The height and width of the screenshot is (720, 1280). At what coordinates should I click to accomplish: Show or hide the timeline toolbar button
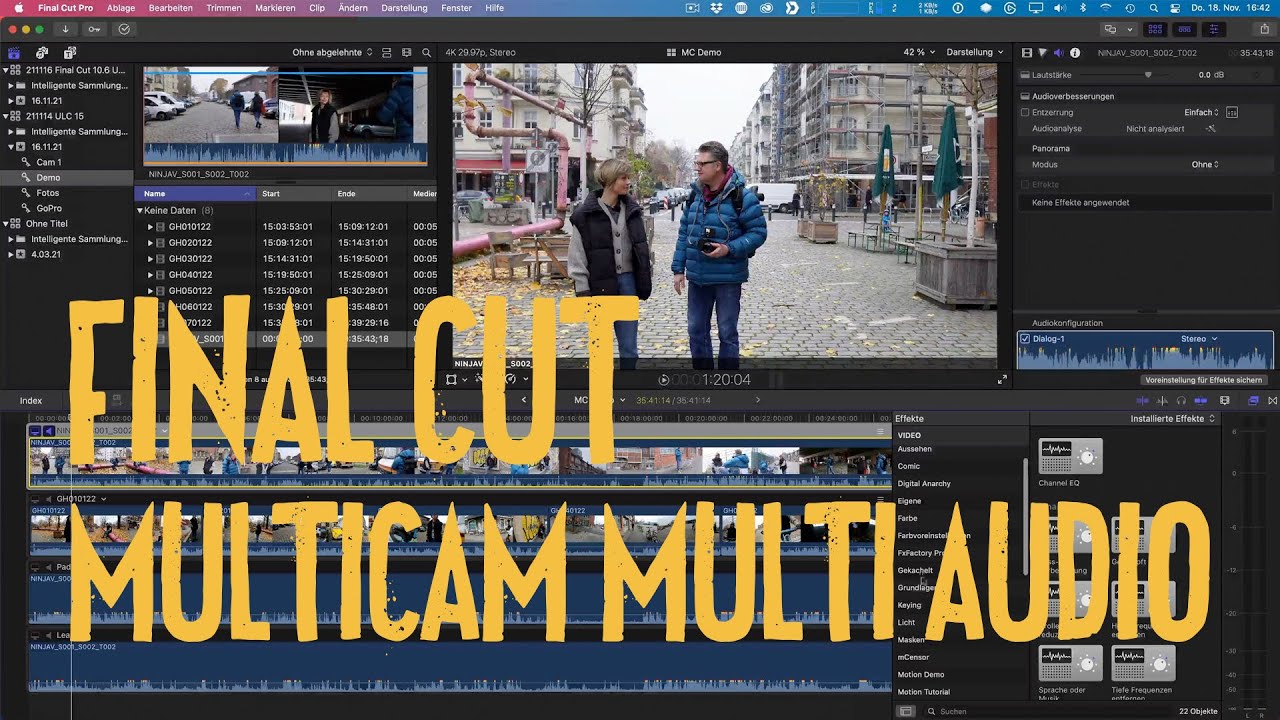point(1185,29)
